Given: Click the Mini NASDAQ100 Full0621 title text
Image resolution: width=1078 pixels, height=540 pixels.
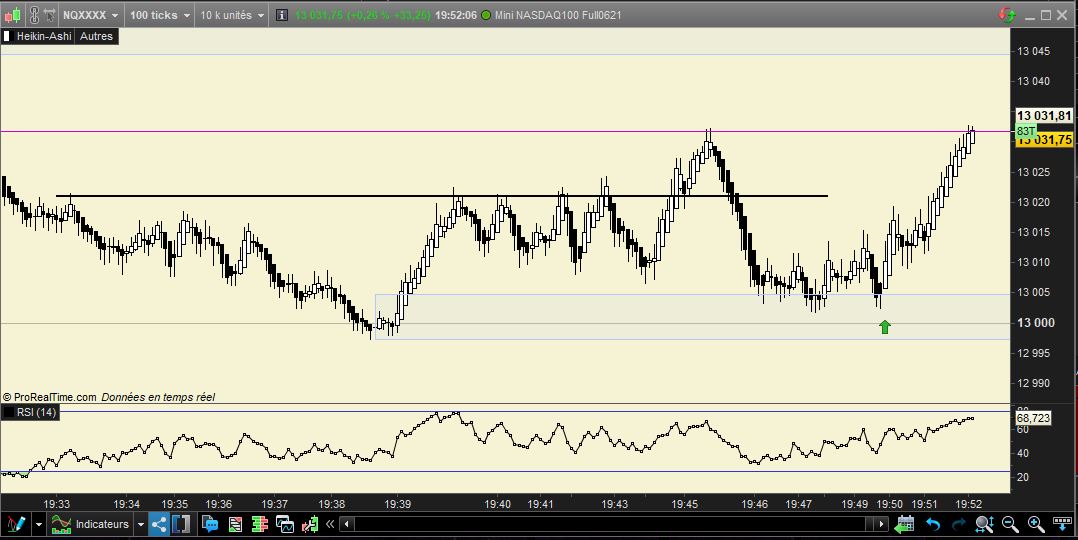Looking at the screenshot, I should (x=558, y=14).
